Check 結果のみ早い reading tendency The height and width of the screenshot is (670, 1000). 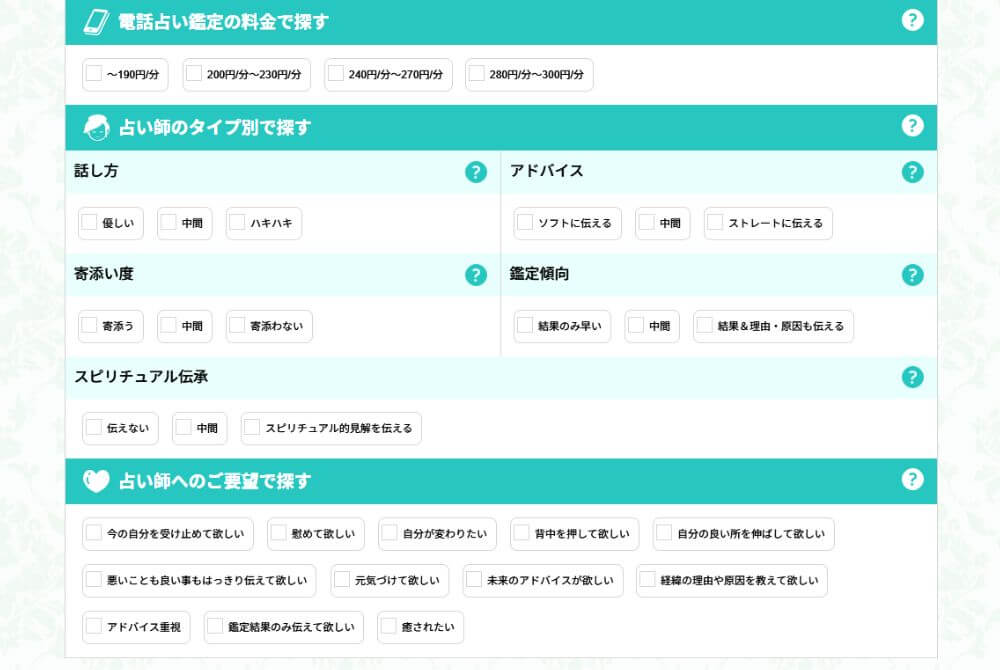pyautogui.click(x=523, y=326)
